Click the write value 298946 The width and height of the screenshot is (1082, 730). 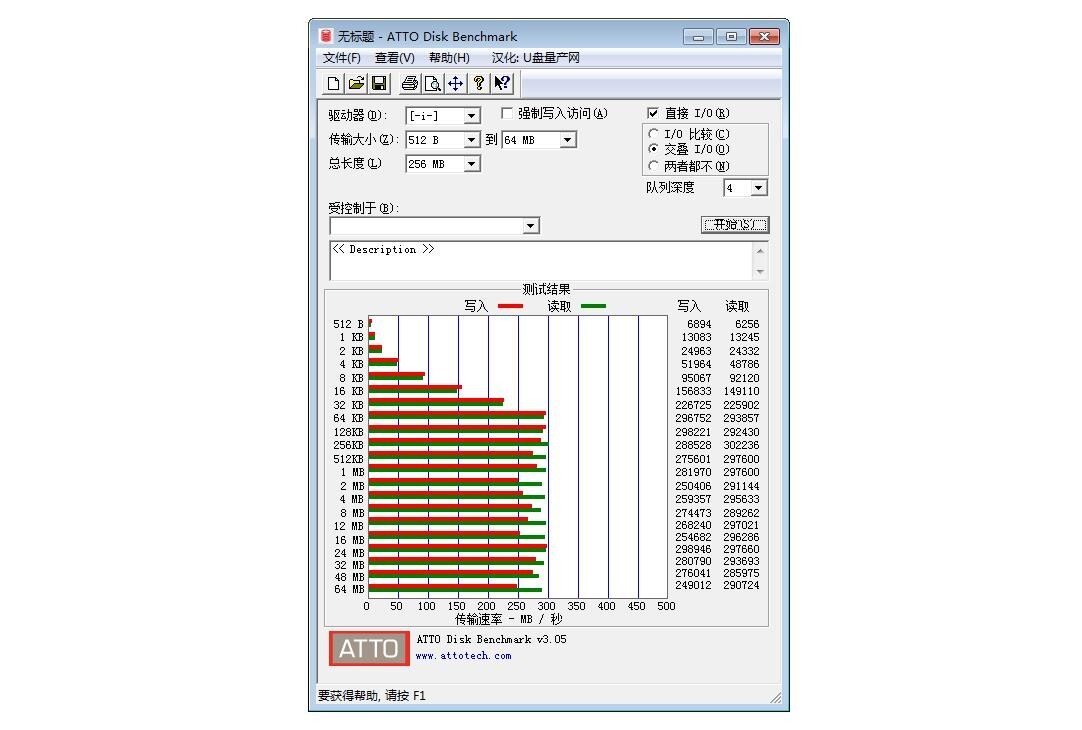(693, 549)
